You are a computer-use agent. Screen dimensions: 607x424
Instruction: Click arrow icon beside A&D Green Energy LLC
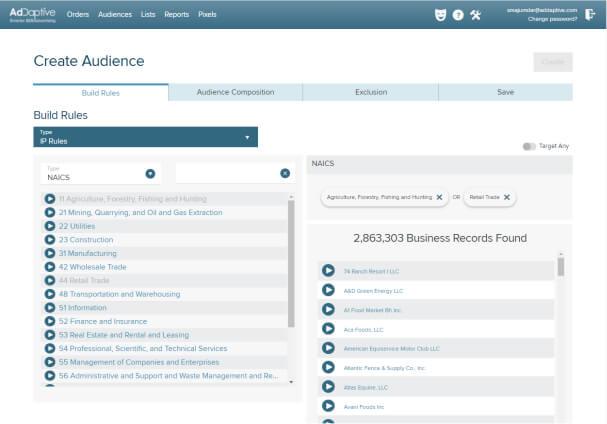tap(328, 290)
